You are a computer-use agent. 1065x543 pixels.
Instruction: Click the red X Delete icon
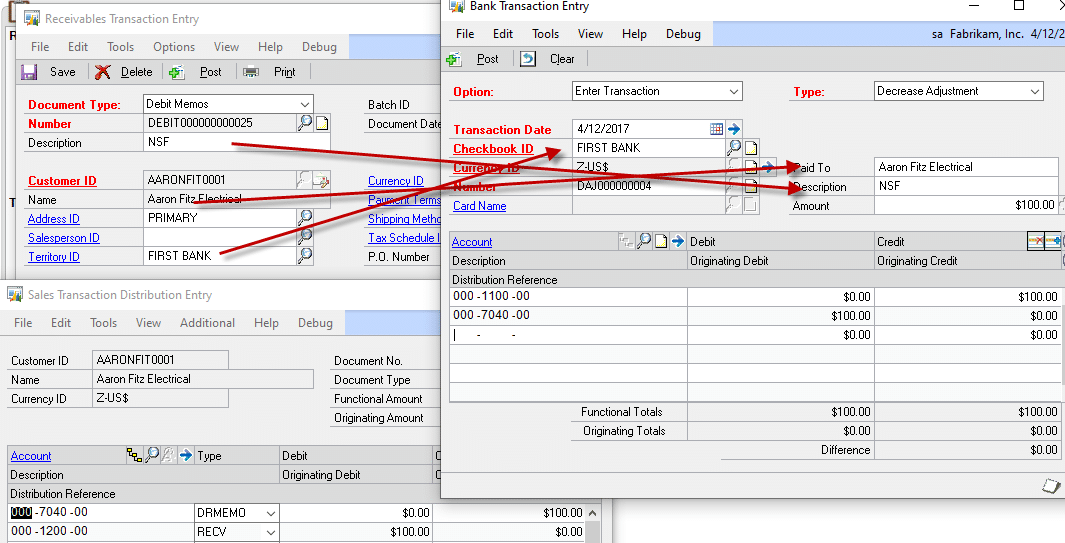[103, 72]
